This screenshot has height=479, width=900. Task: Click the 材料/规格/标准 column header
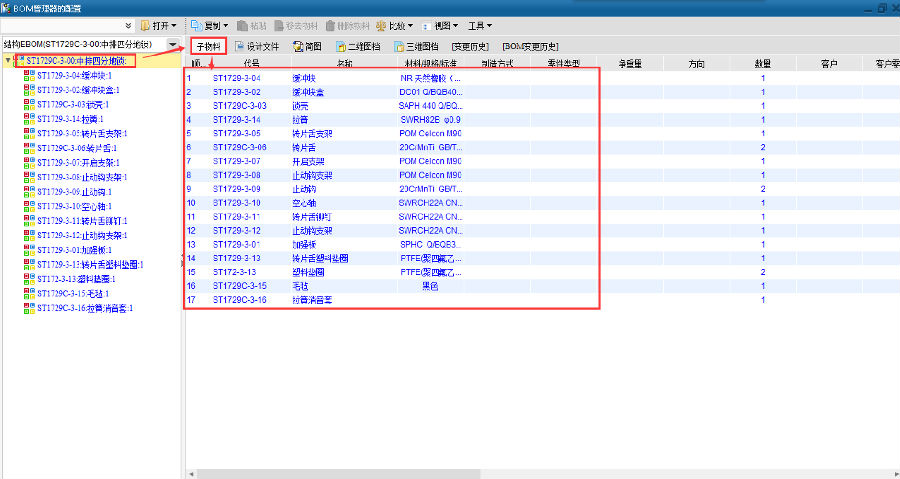tap(430, 63)
